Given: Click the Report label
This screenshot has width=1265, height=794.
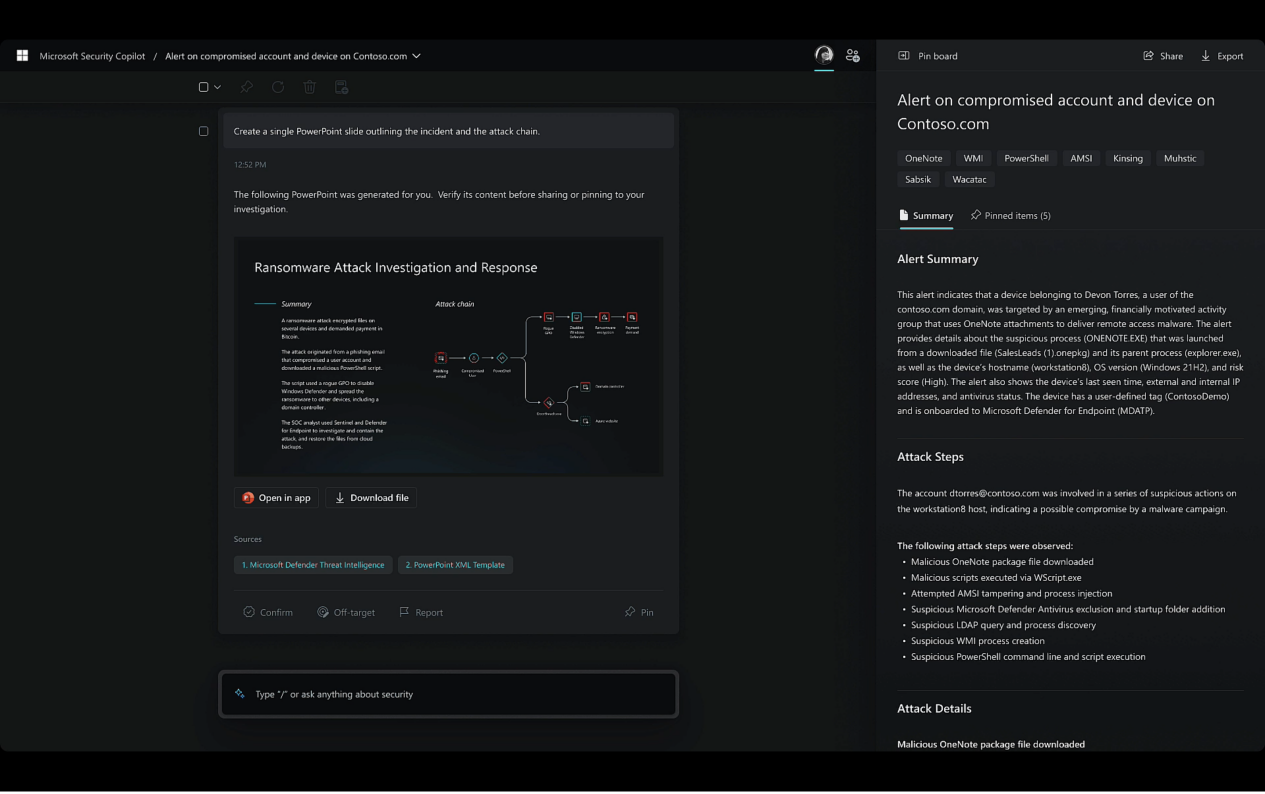Looking at the screenshot, I should [429, 612].
